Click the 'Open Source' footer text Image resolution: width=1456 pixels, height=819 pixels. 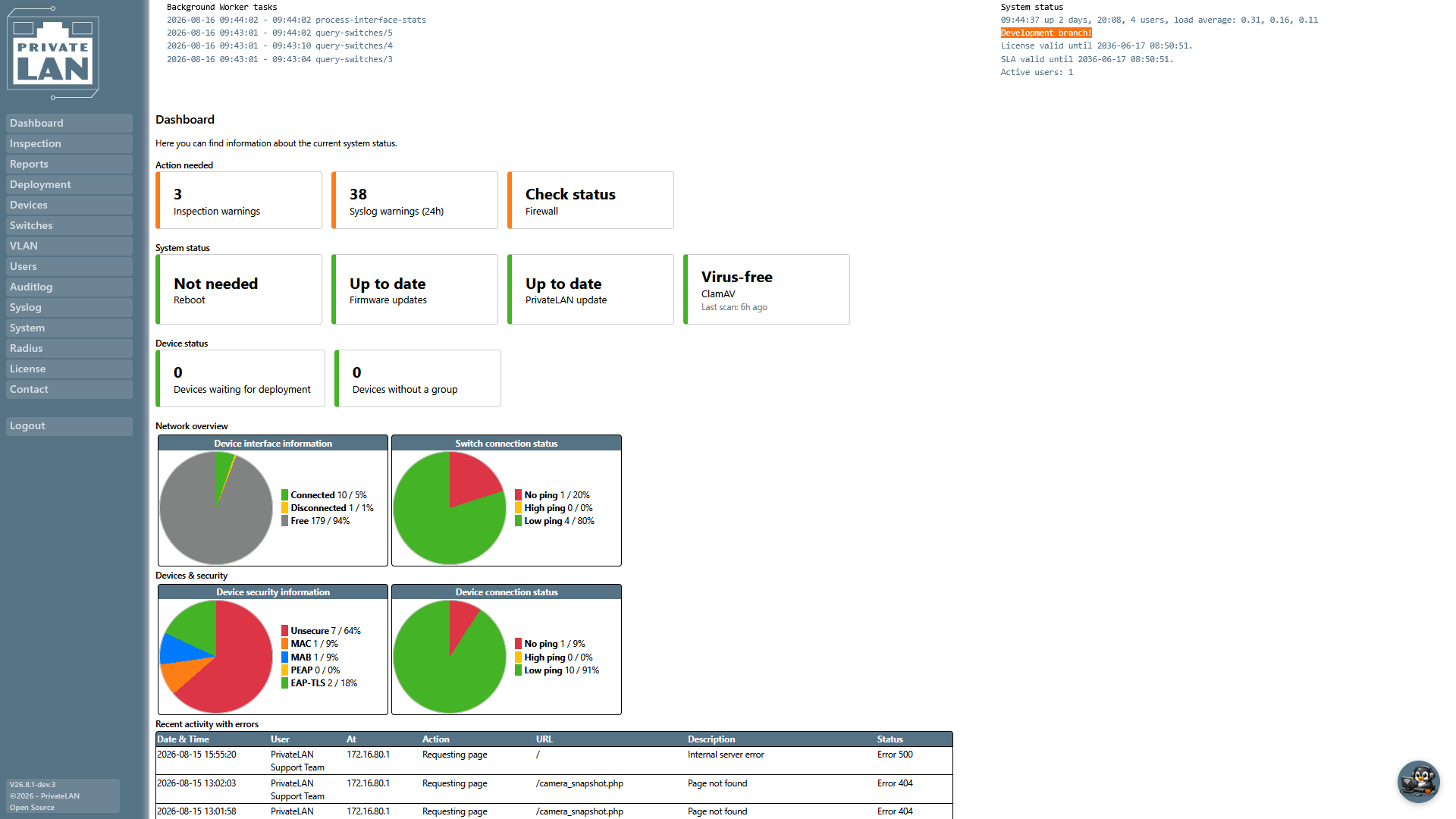tap(32, 808)
